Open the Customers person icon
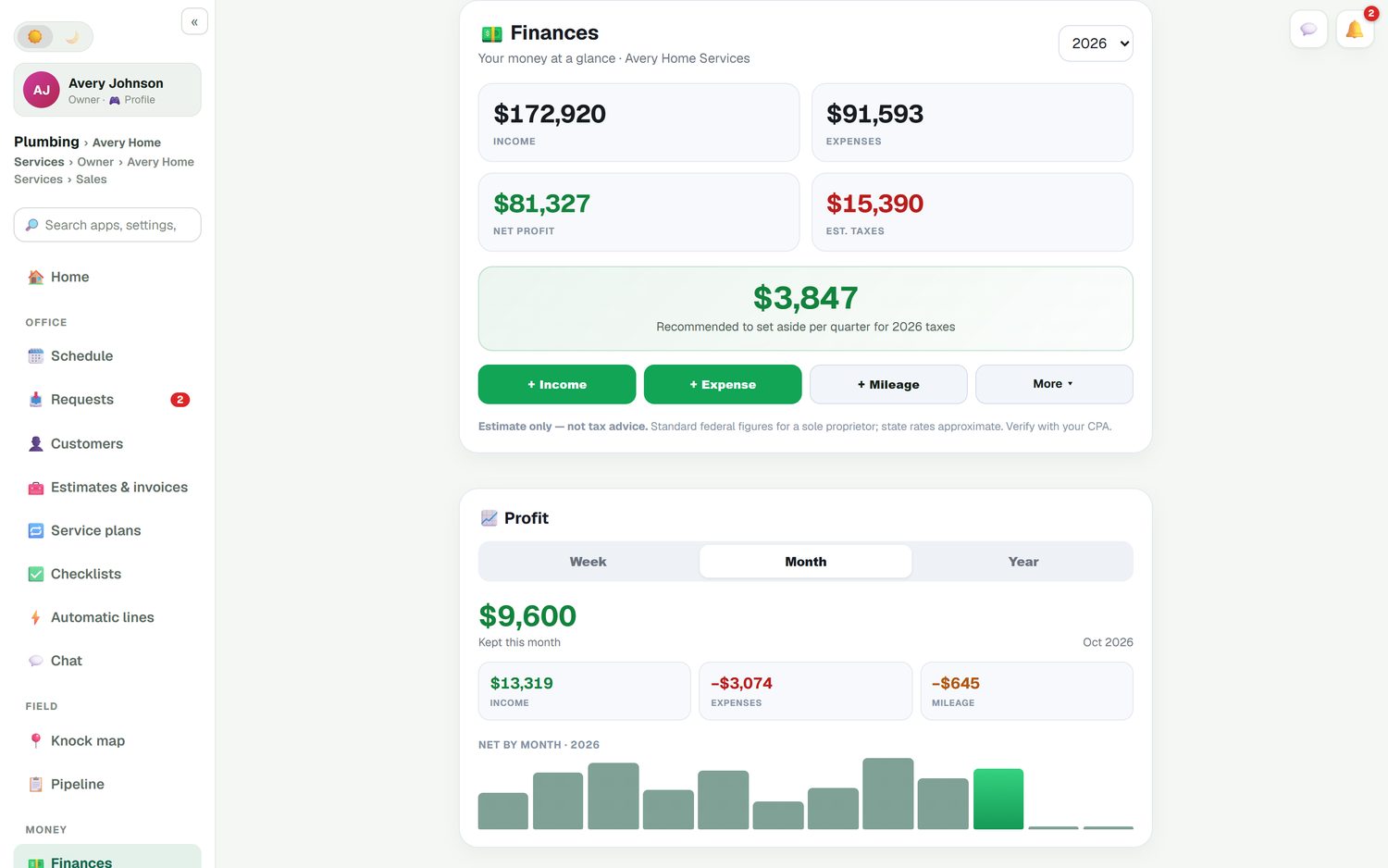1388x868 pixels. (36, 444)
